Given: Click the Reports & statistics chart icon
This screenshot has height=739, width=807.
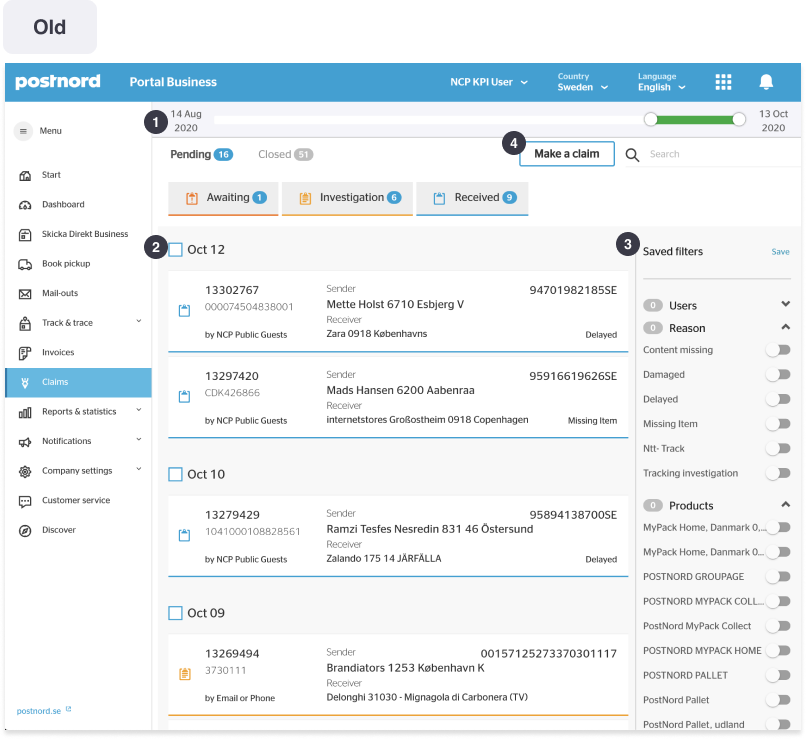Looking at the screenshot, I should click(x=25, y=412).
